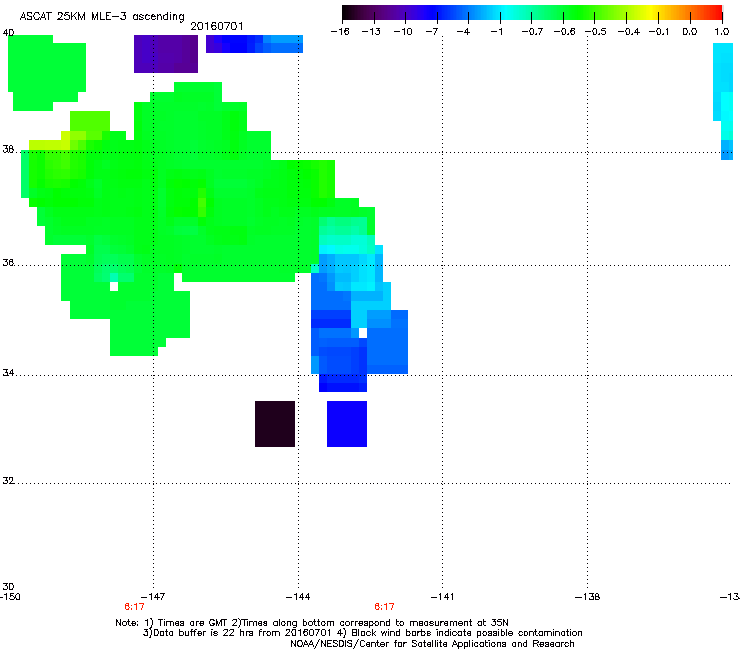Click the cyan data strip at the plot's far edge
The height and width of the screenshot is (650, 740).
click(x=723, y=101)
